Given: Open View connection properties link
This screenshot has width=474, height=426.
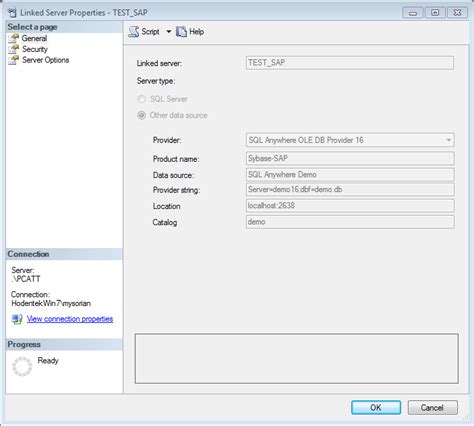Looking at the screenshot, I should [x=70, y=319].
